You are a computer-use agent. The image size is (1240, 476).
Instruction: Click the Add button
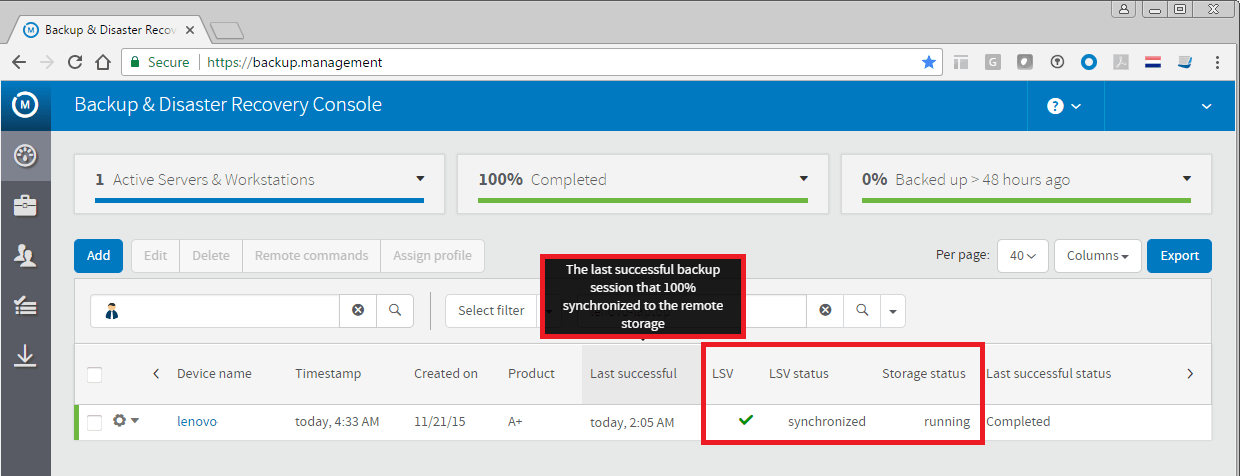click(98, 256)
